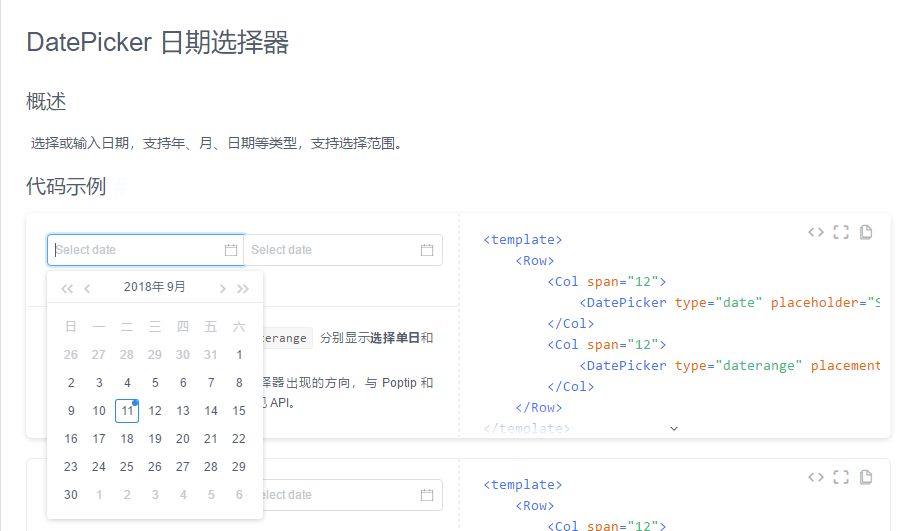Screen dimensions: 908x531
Task: Click calendar icon in daterange input
Action: pyautogui.click(x=427, y=250)
